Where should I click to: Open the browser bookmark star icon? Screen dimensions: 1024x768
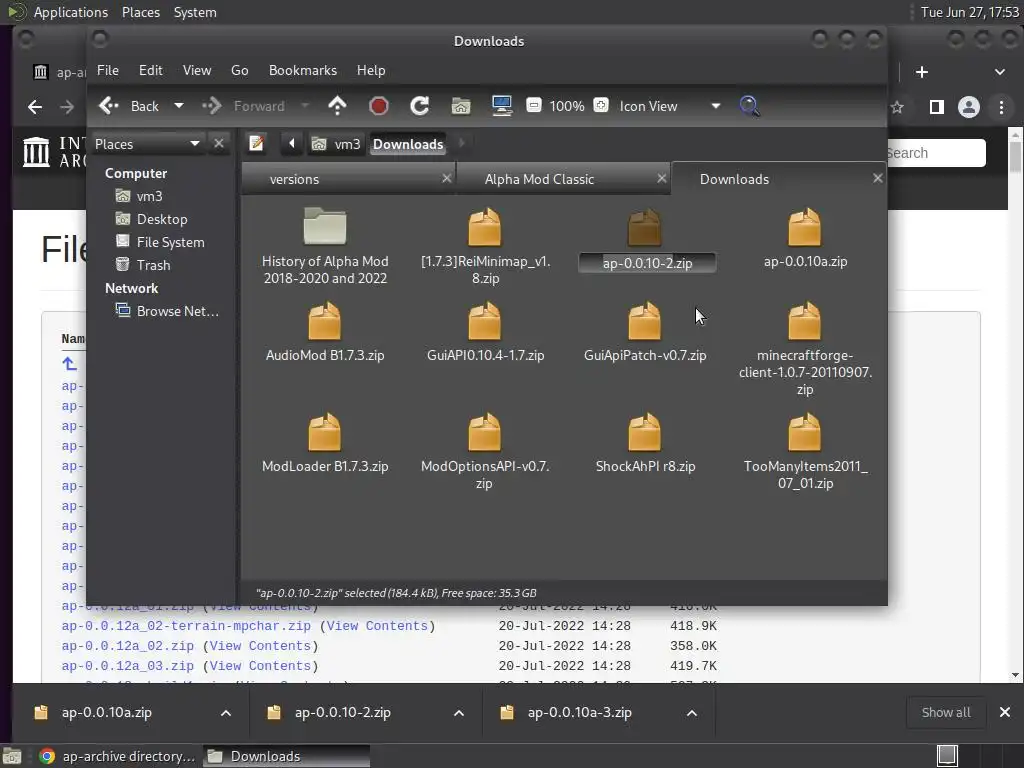[897, 106]
